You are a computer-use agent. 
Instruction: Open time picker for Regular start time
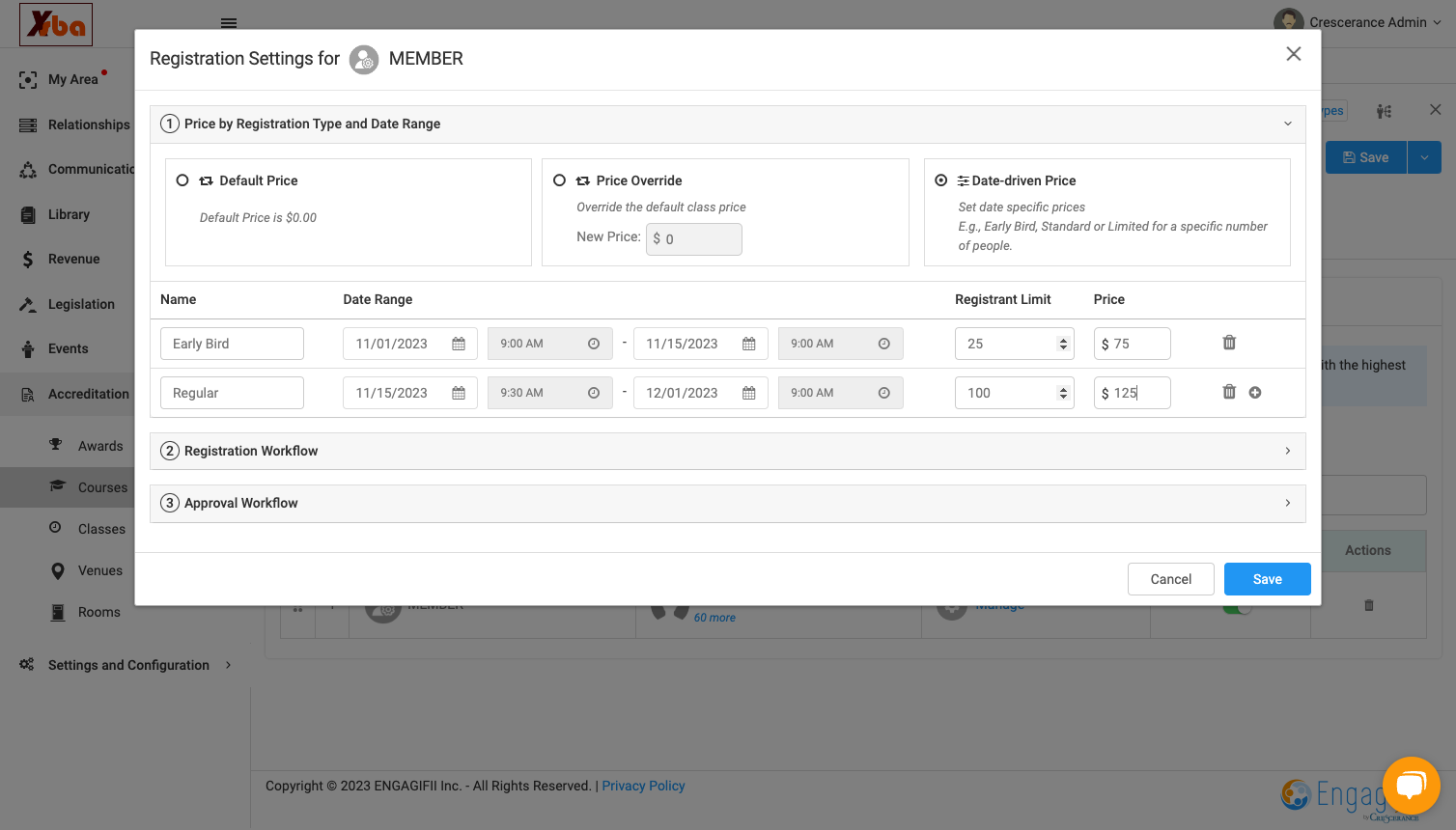point(594,393)
